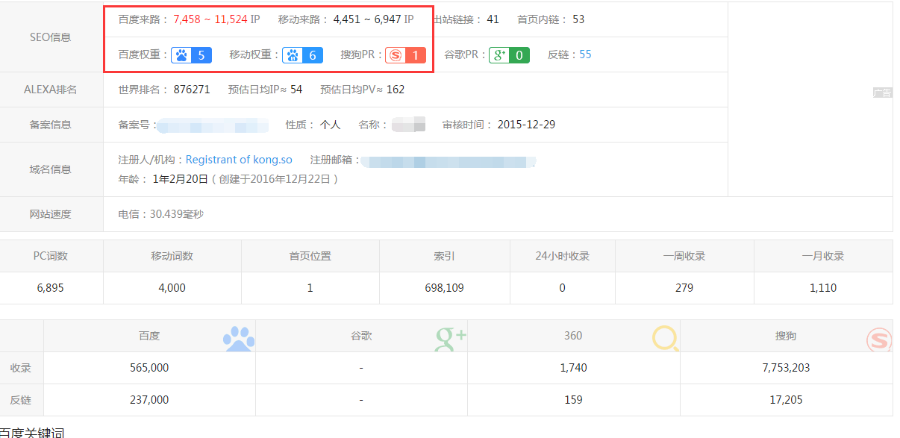Click the 收录 row label
The width and height of the screenshot is (900, 438).
[21, 368]
